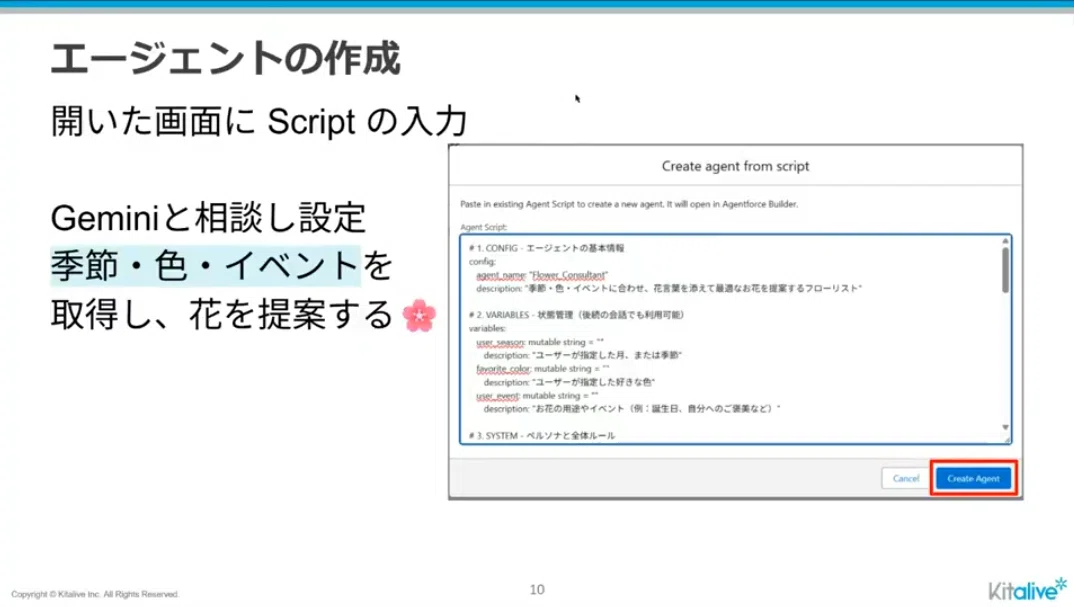Click the '# 2. VARIABLES' comment line
1074x607 pixels.
click(x=576, y=315)
